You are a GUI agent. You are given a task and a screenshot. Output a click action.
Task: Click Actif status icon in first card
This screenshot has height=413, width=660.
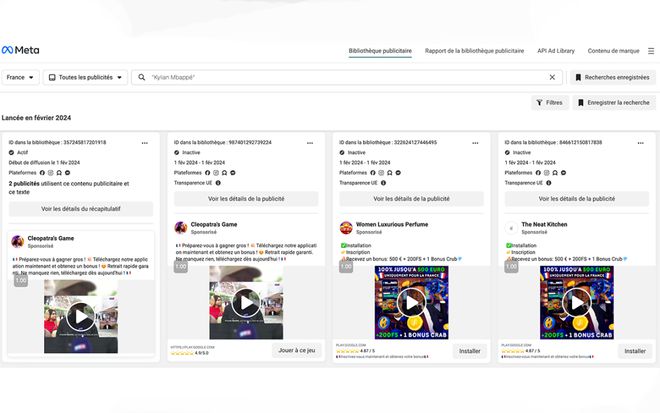(11, 152)
